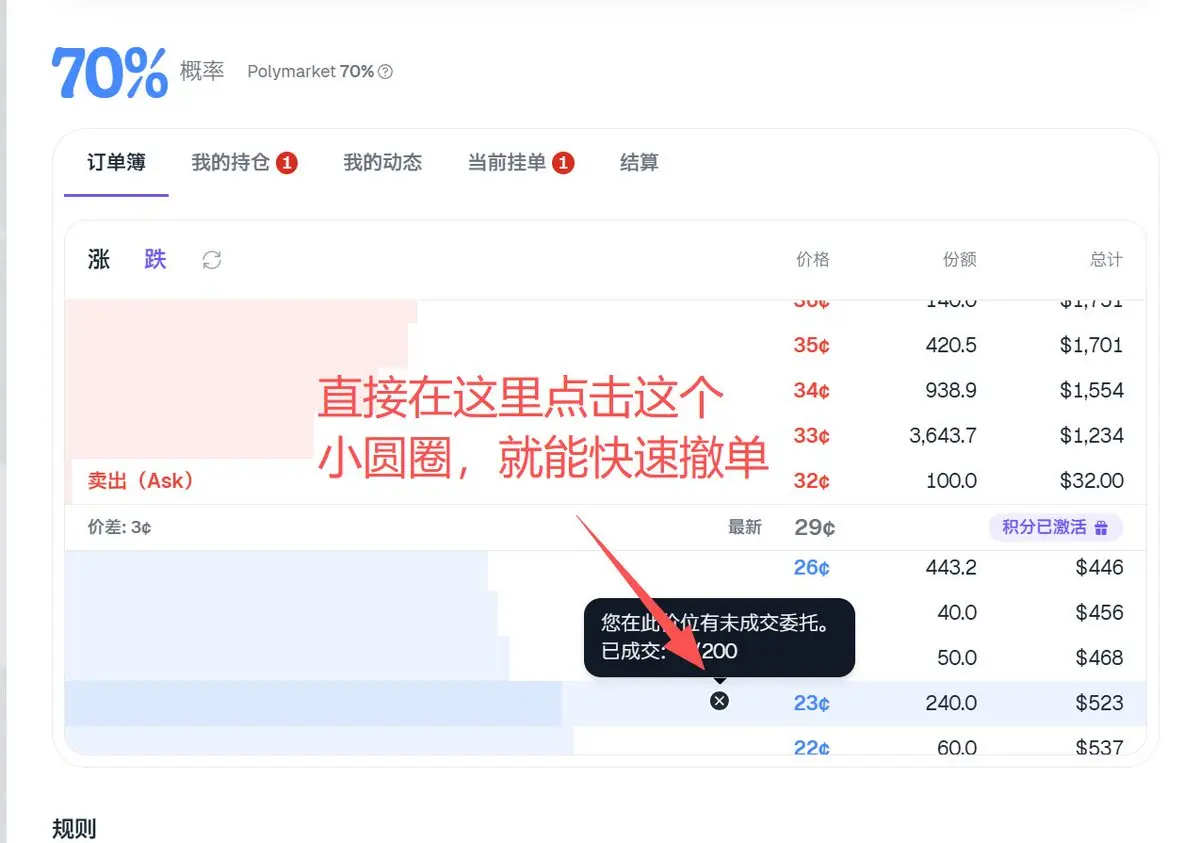Click the 100.0 shares value
This screenshot has width=1200, height=843.
coord(952,481)
